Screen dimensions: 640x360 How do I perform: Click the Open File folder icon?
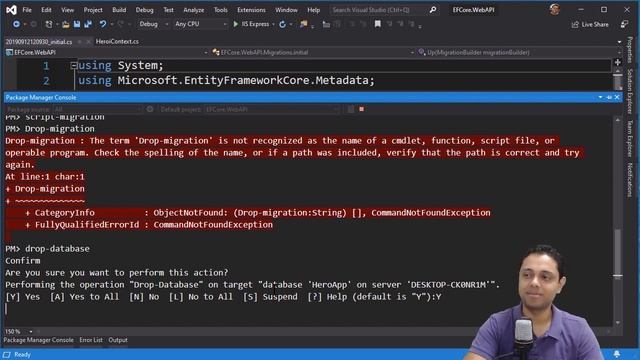point(66,24)
